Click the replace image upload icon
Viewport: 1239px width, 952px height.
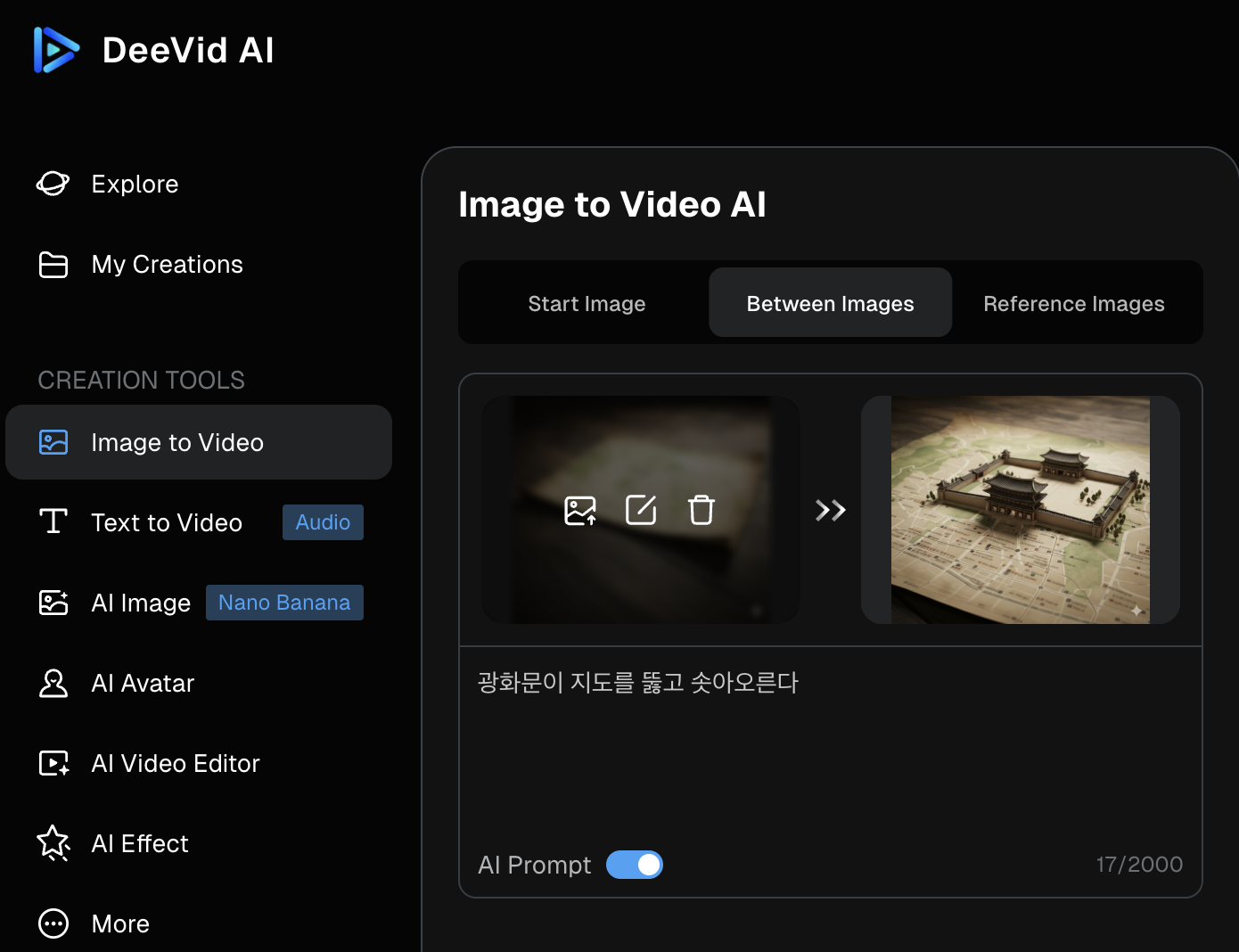[580, 511]
